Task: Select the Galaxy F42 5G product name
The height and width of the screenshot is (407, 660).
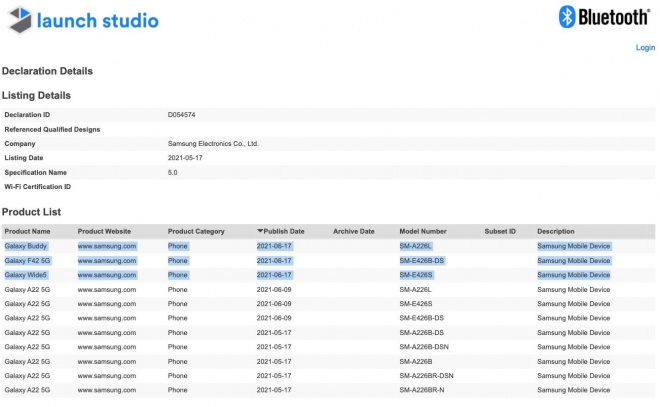Action: [27, 261]
